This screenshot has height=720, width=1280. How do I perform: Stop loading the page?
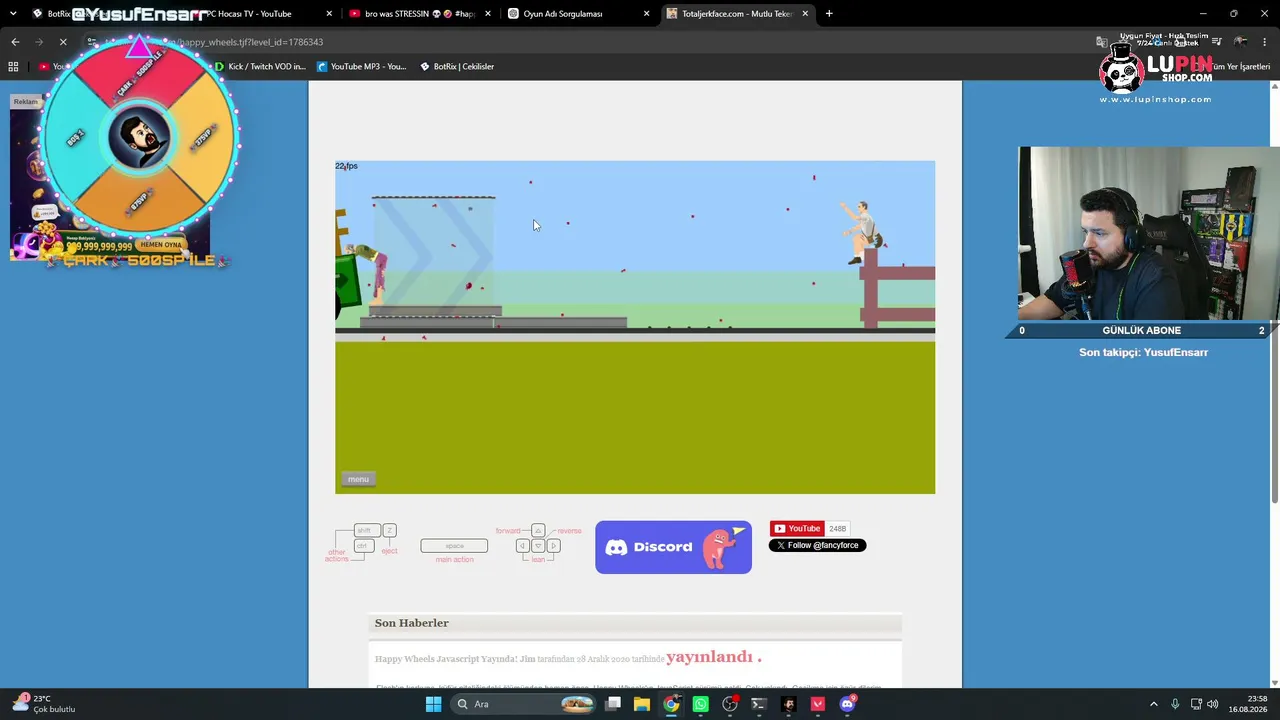[x=63, y=42]
